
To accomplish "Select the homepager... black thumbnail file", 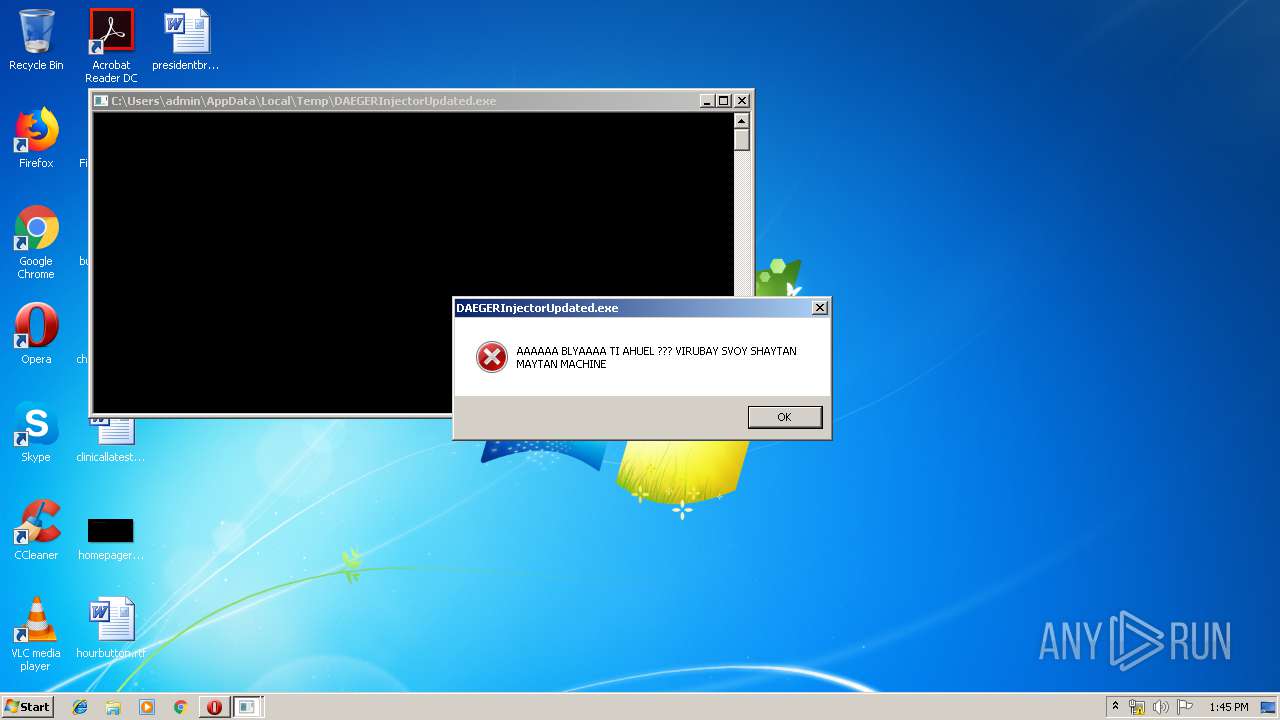I will pyautogui.click(x=110, y=538).
